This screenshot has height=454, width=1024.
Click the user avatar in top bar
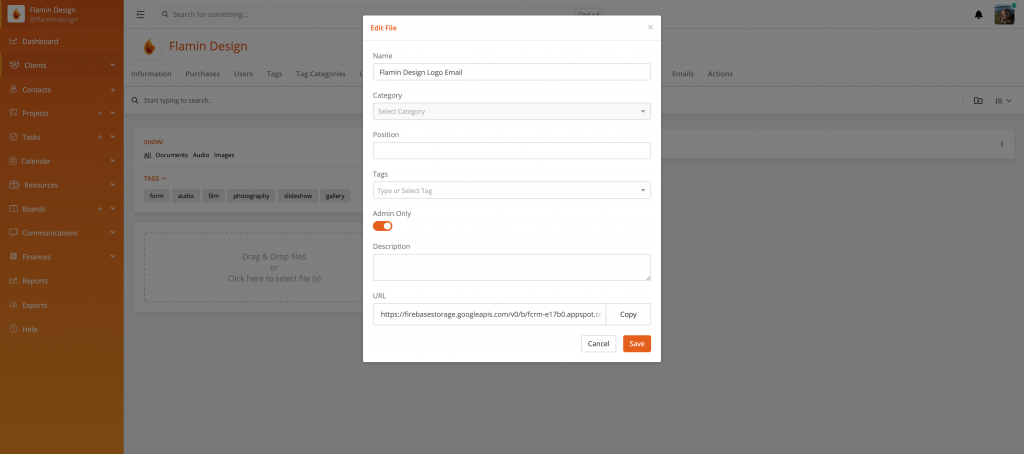(1004, 14)
